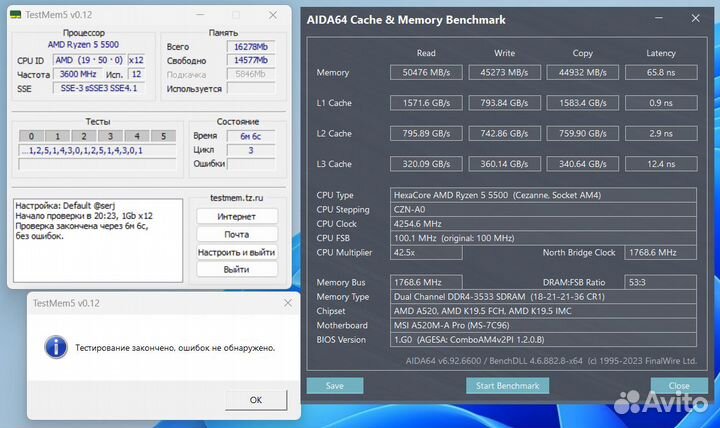Minimize the TestMem5 main window
This screenshot has width=720, height=428.
click(200, 15)
